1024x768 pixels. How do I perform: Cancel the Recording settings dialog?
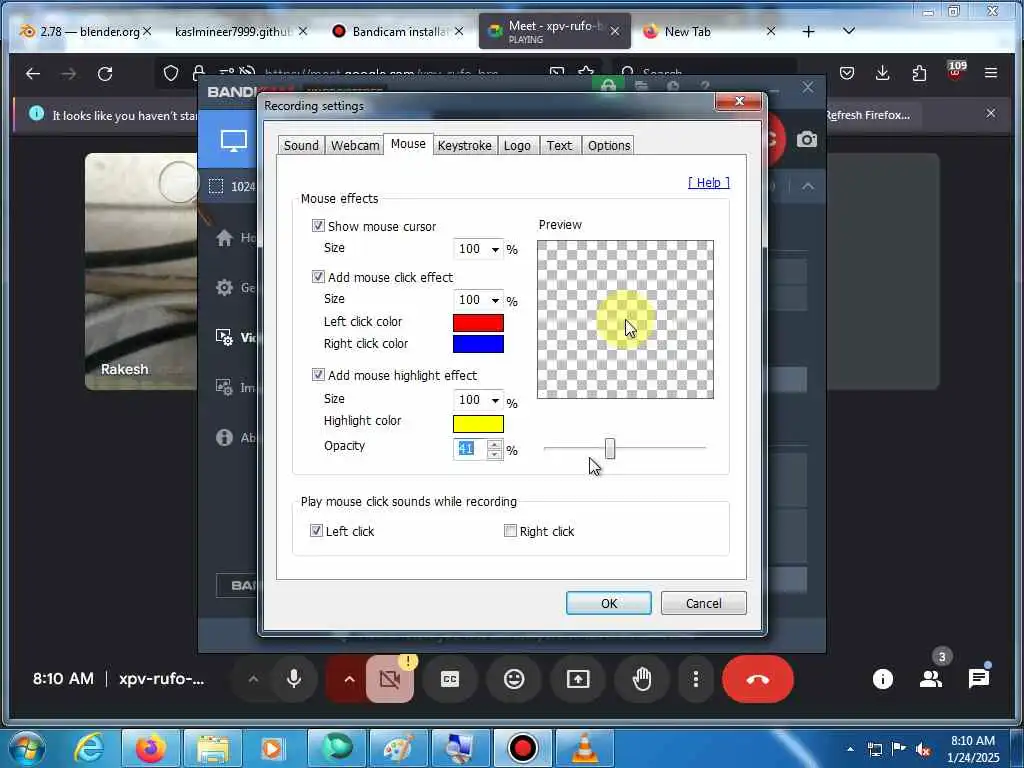(x=703, y=603)
